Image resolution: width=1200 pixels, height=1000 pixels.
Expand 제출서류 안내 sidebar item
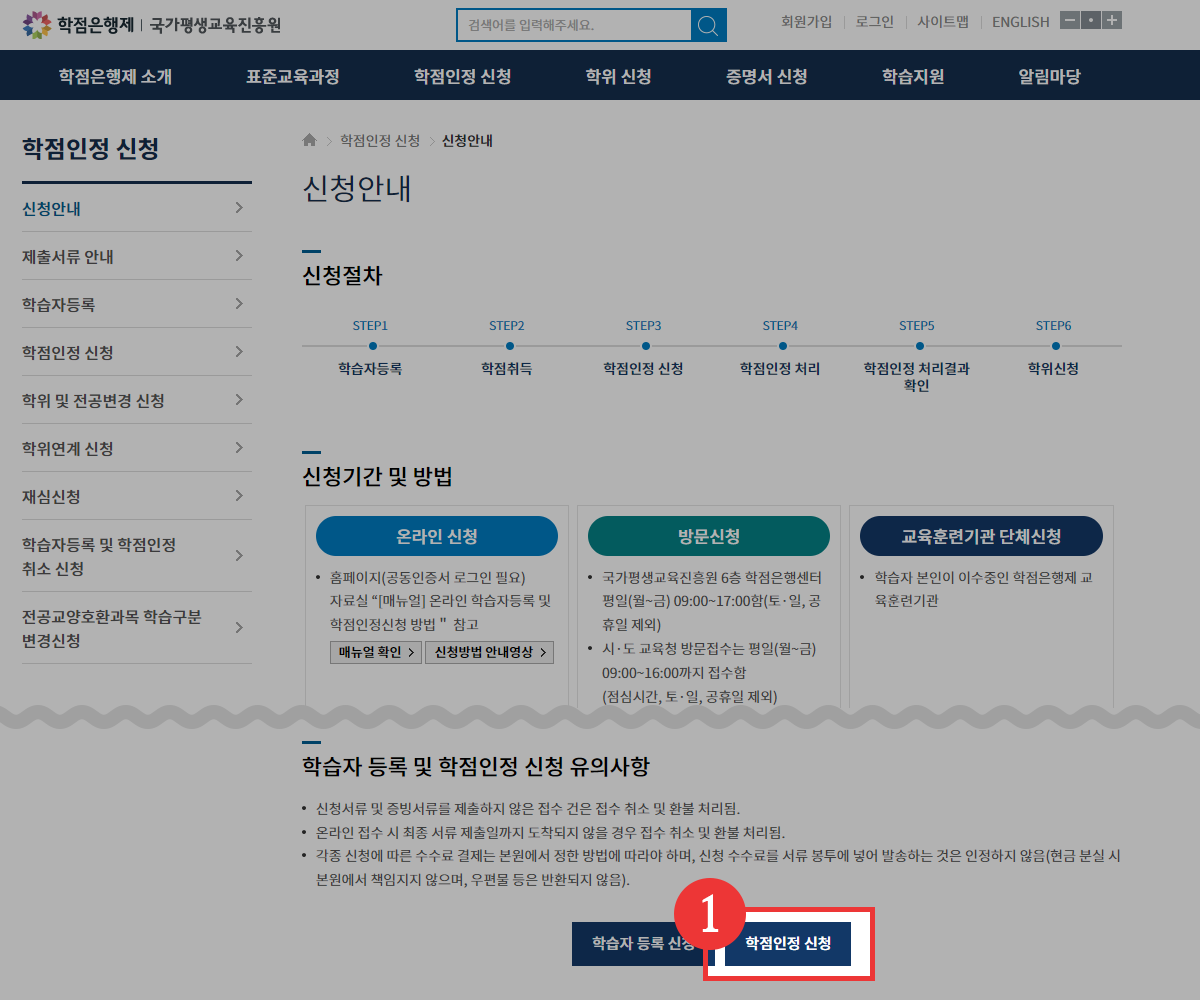[136, 257]
